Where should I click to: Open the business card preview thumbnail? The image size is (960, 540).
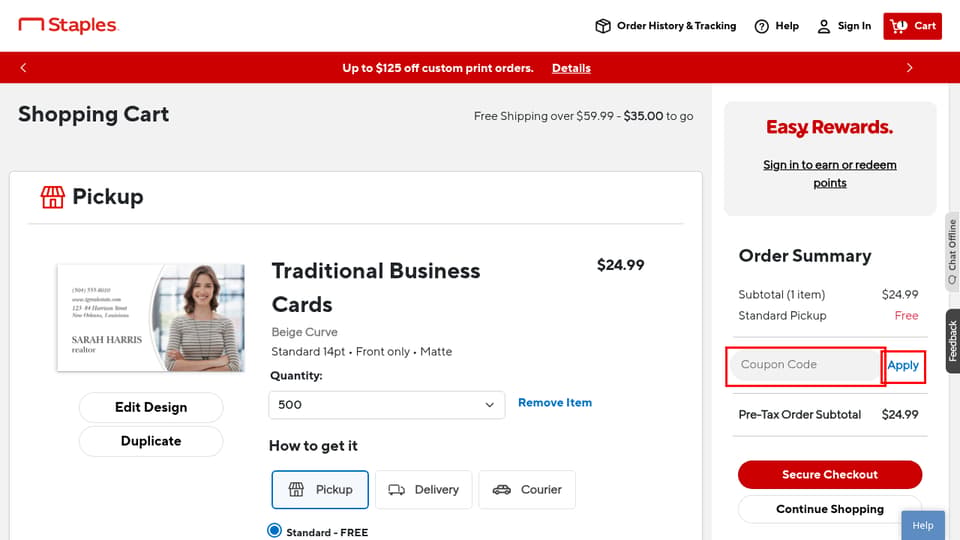[151, 317]
